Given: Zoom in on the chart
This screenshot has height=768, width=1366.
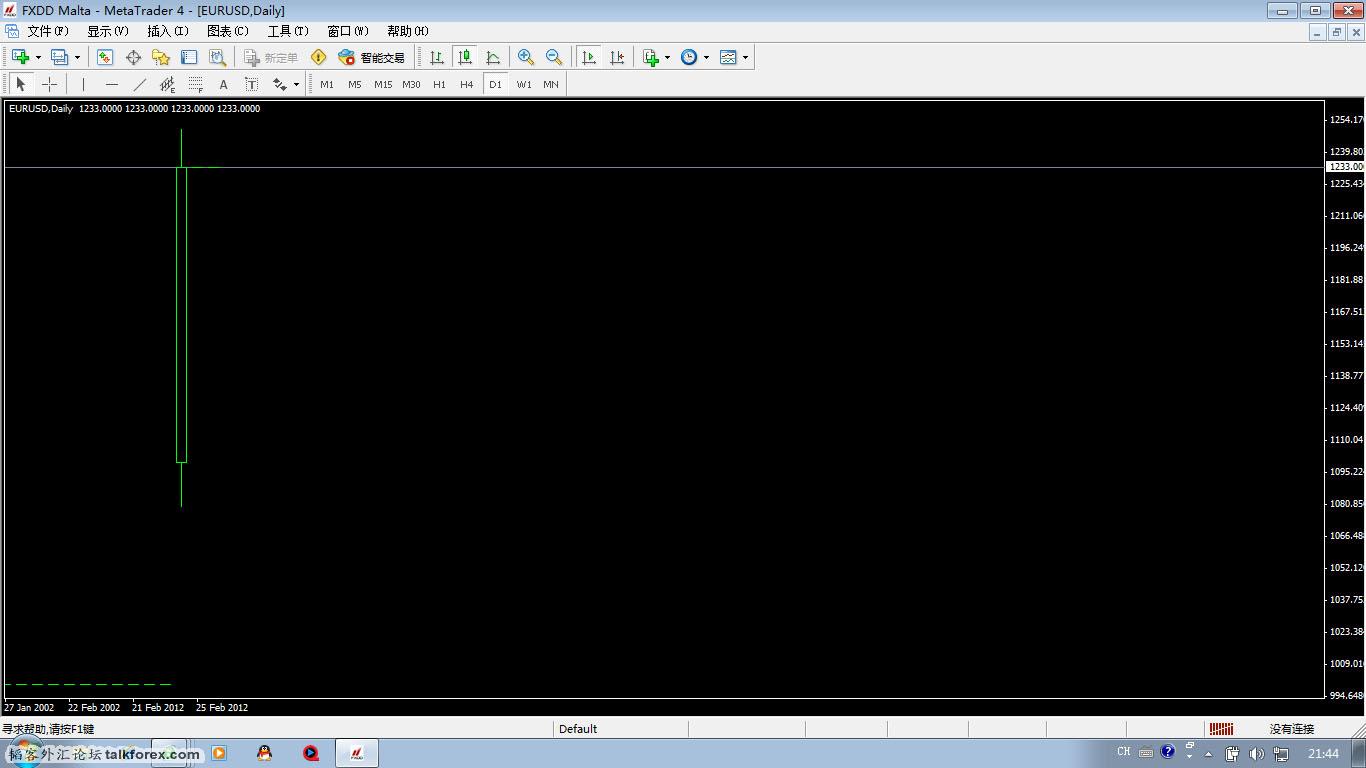Looking at the screenshot, I should click(x=526, y=57).
